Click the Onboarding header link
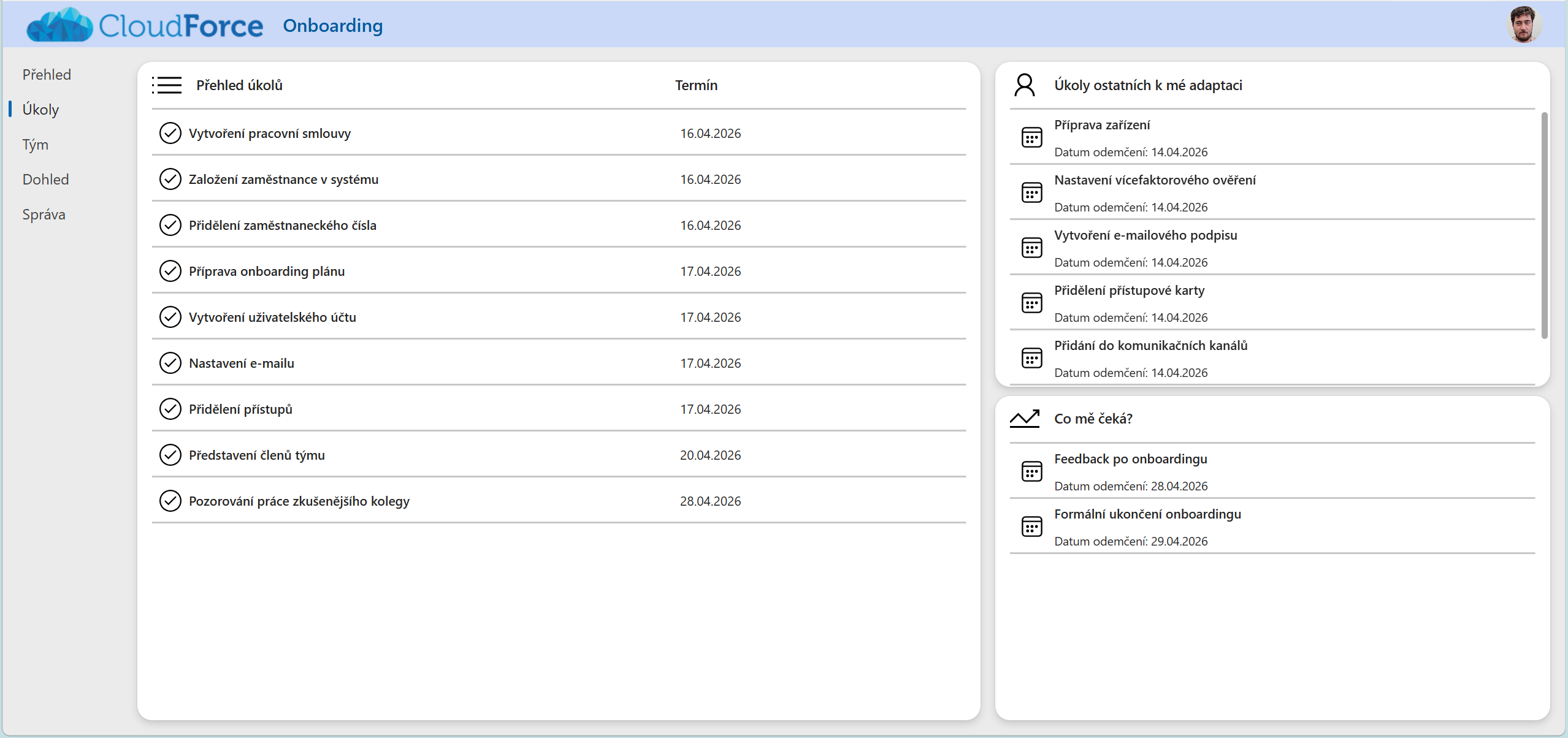 tap(332, 26)
